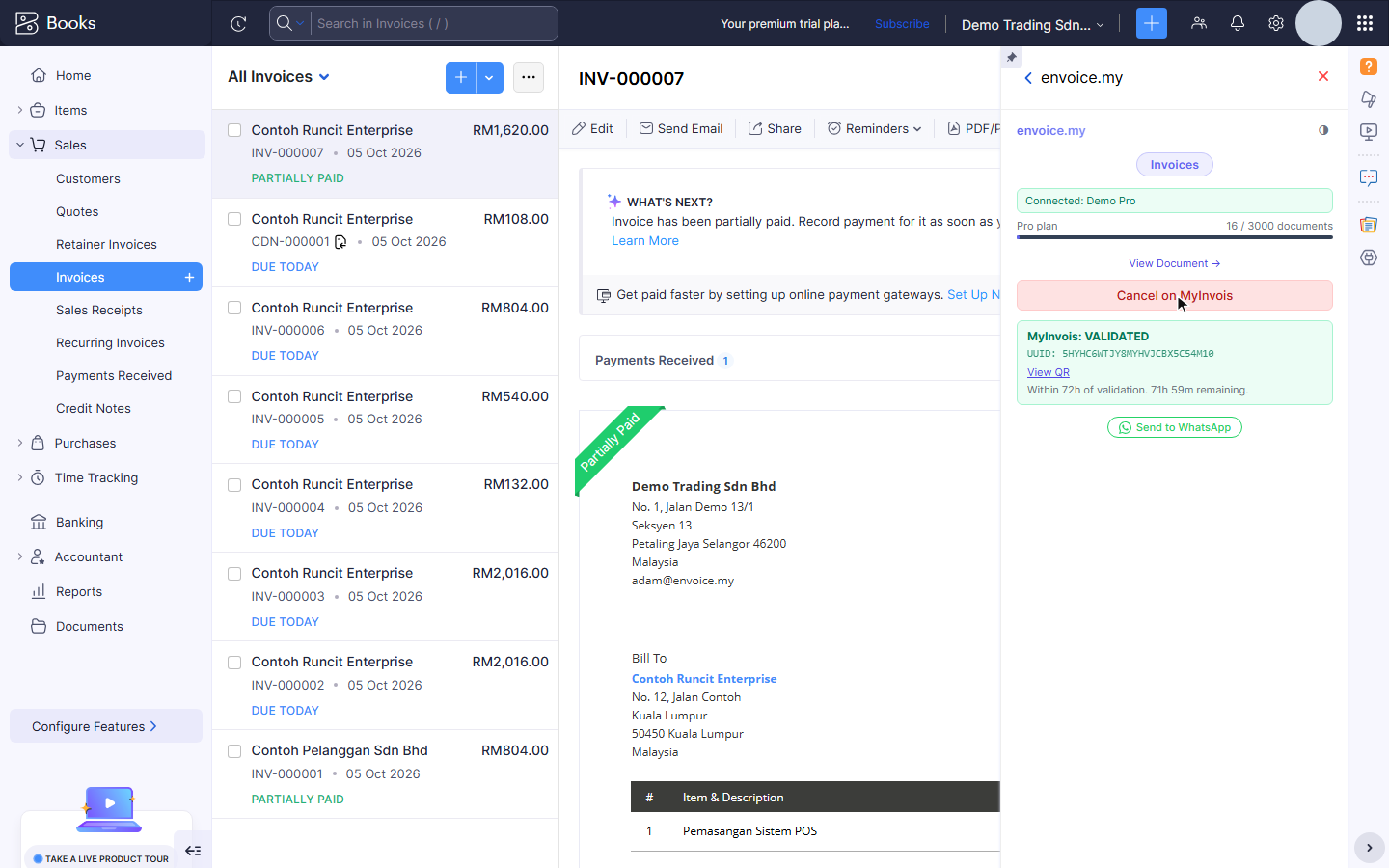The image size is (1389, 868).
Task: Open the apps grid launcher
Action: 1365,23
